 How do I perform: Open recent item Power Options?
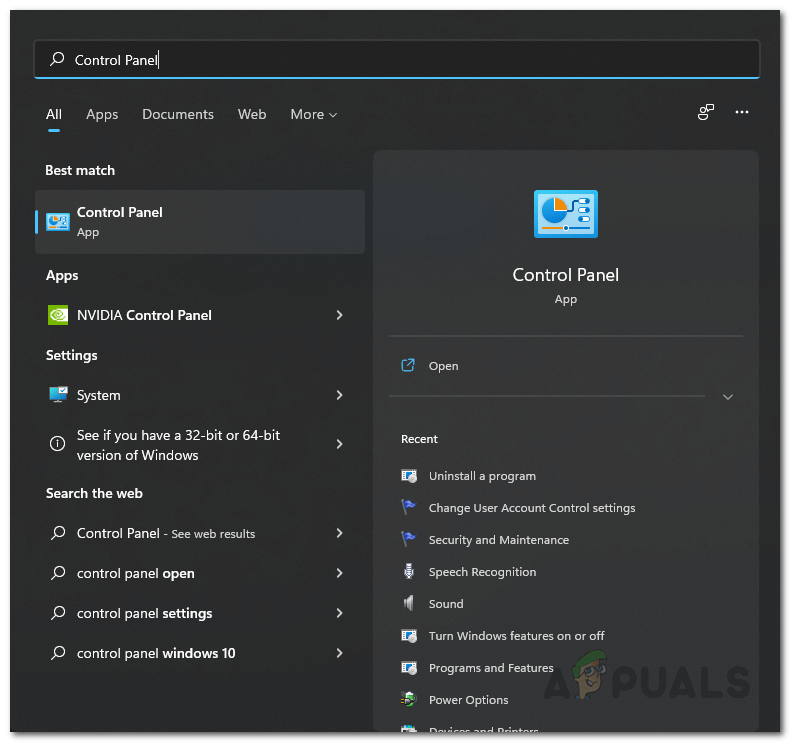pyautogui.click(x=469, y=700)
